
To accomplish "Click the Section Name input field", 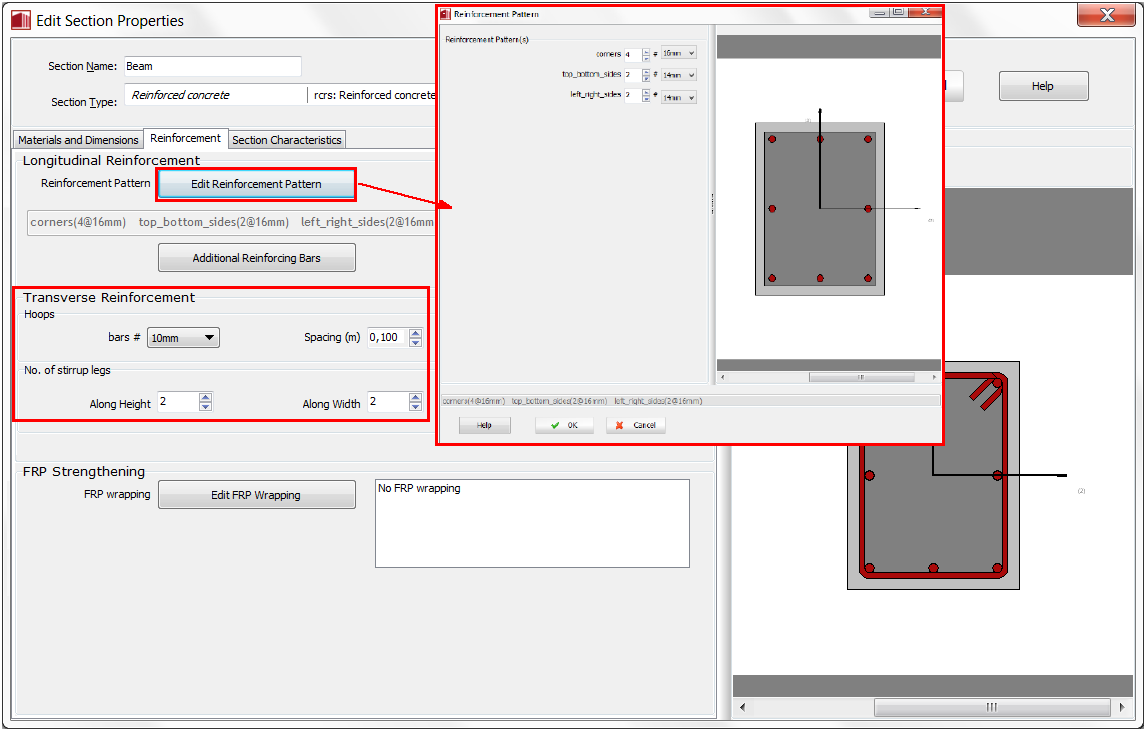I will point(212,66).
